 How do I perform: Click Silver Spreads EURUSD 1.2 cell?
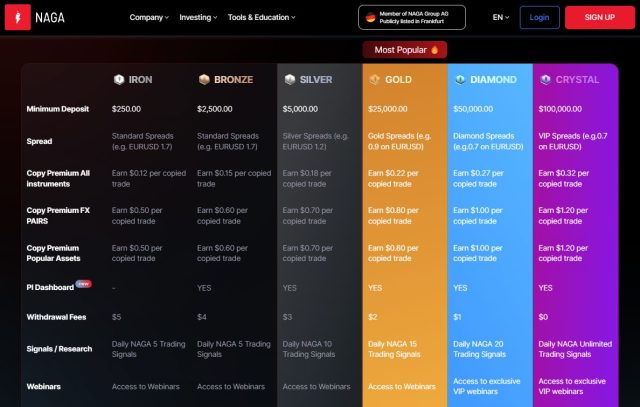click(316, 141)
